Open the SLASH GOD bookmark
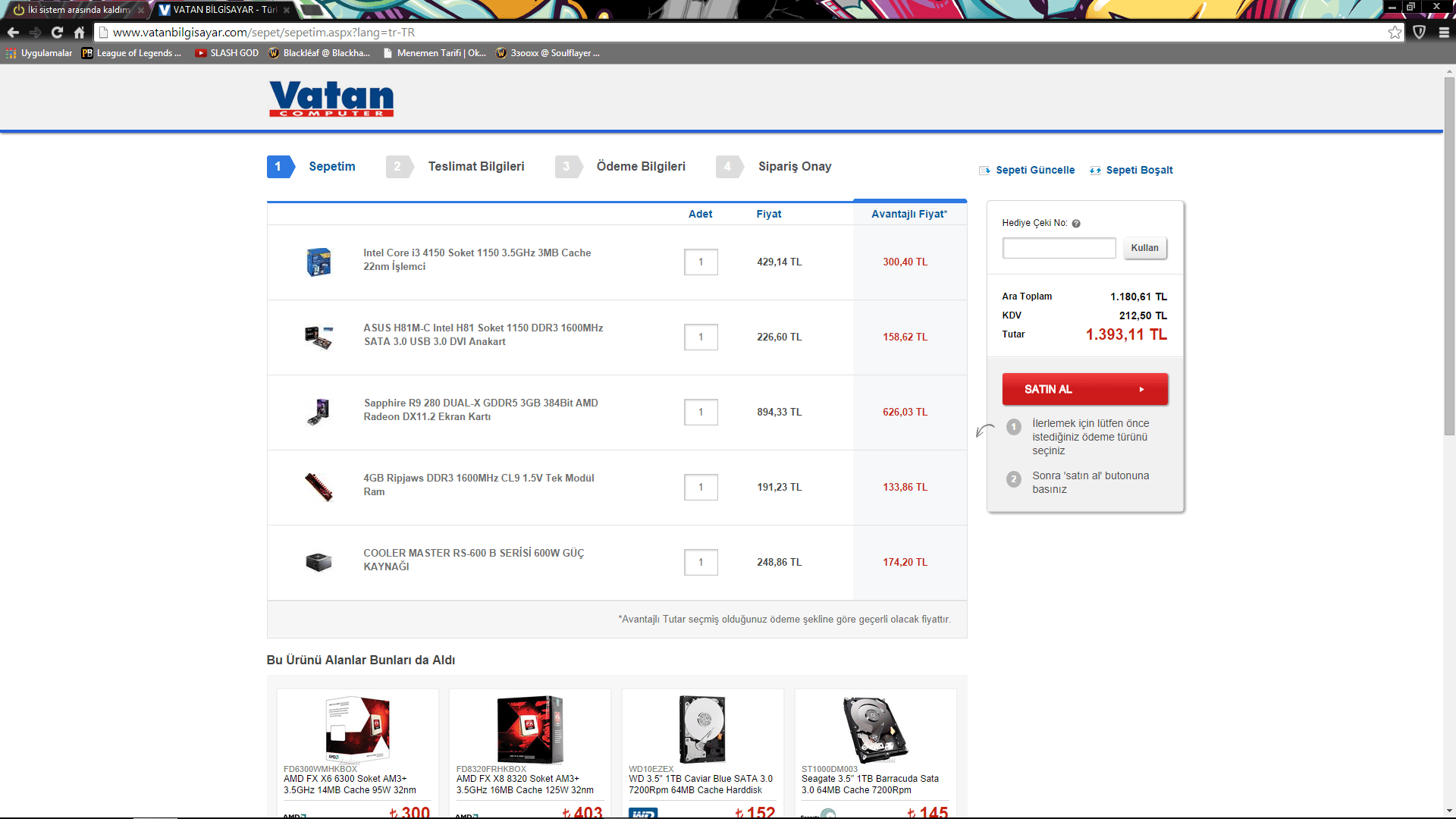Screen dimensions: 1456x819 pos(227,53)
